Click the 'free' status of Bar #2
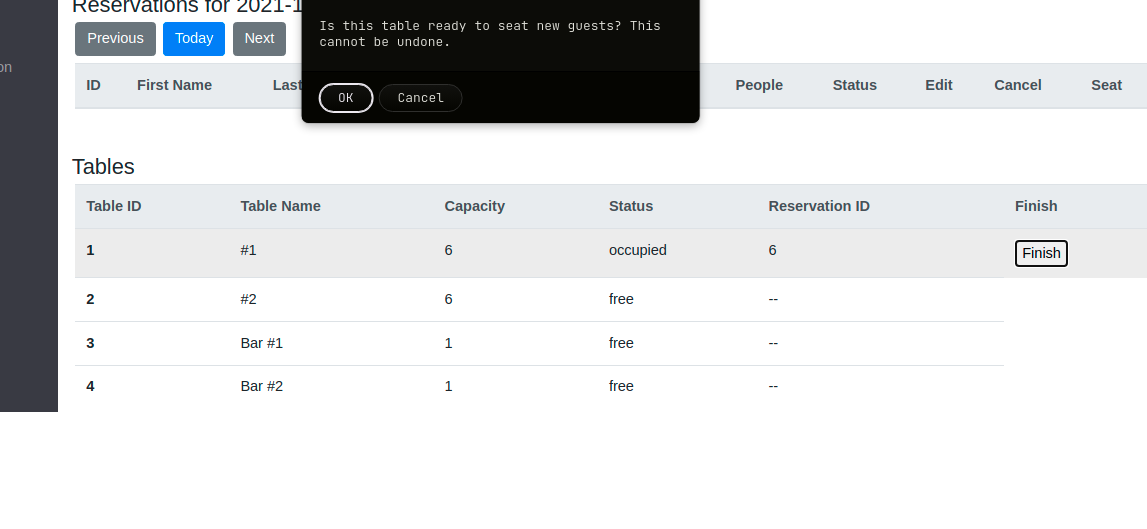The height and width of the screenshot is (529, 1147). pos(621,386)
